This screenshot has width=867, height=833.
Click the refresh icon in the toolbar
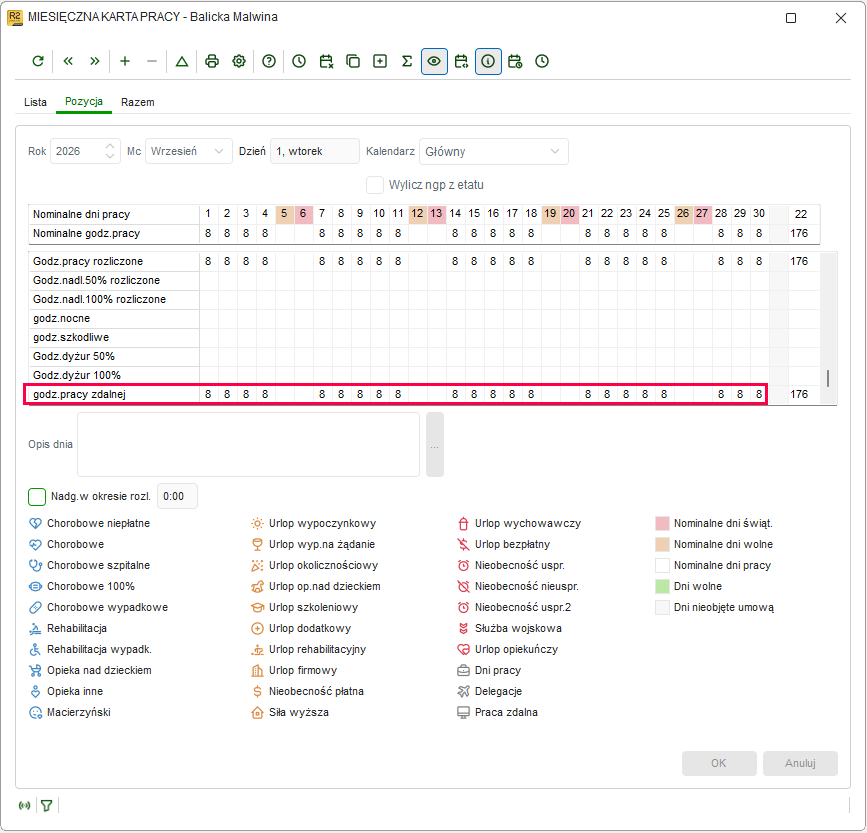click(x=38, y=61)
